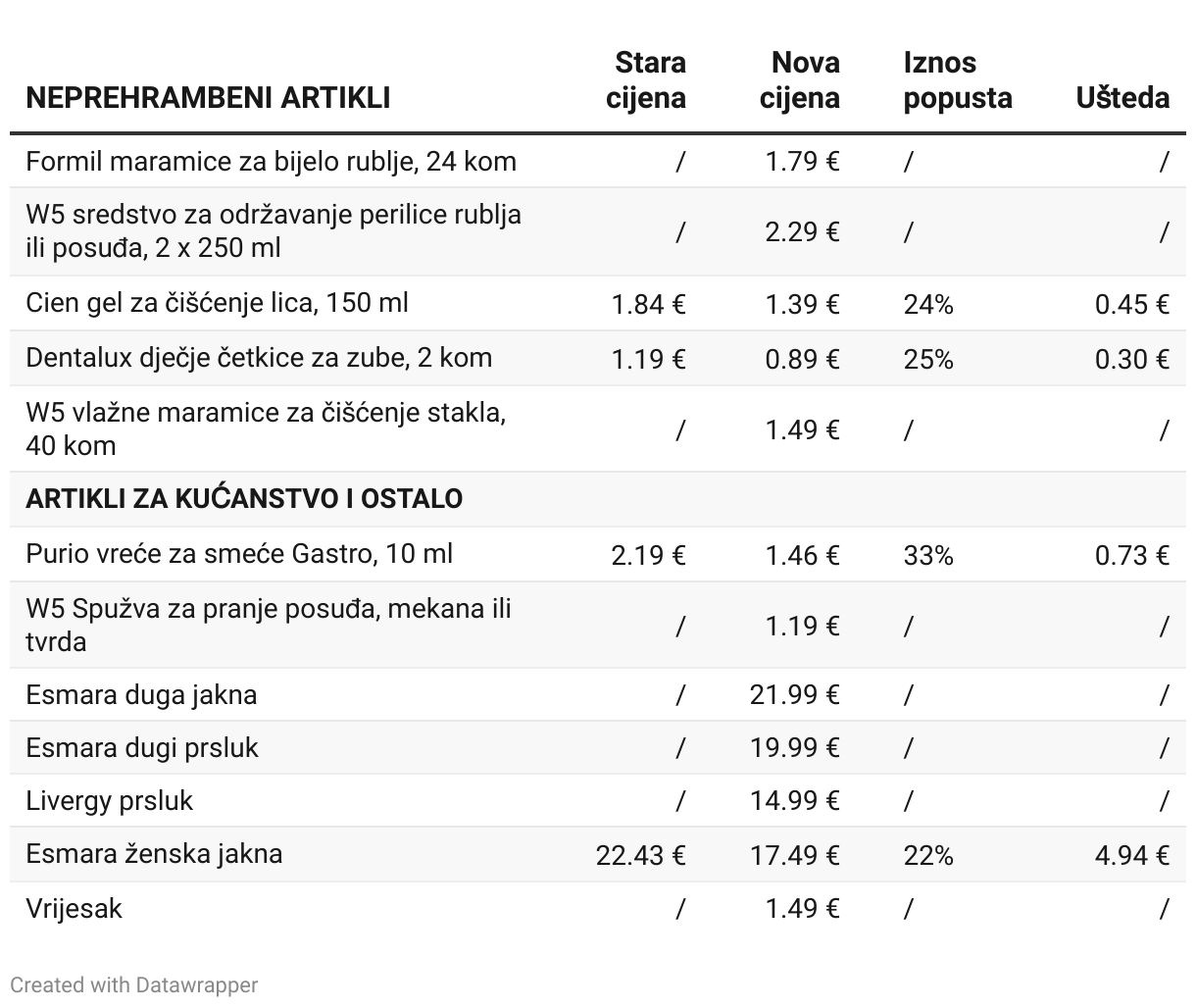
Task: Click the Dentalux dječje četkice za zube item
Action: coord(259,358)
